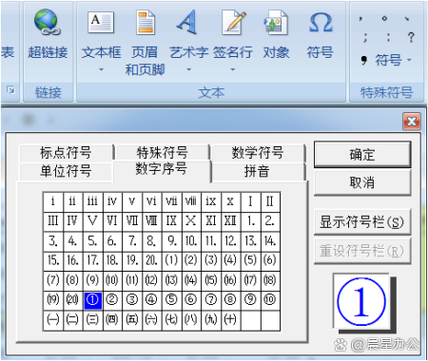The height and width of the screenshot is (361, 428).
Task: Insert the small circle period symbol
Action: coord(384,18)
